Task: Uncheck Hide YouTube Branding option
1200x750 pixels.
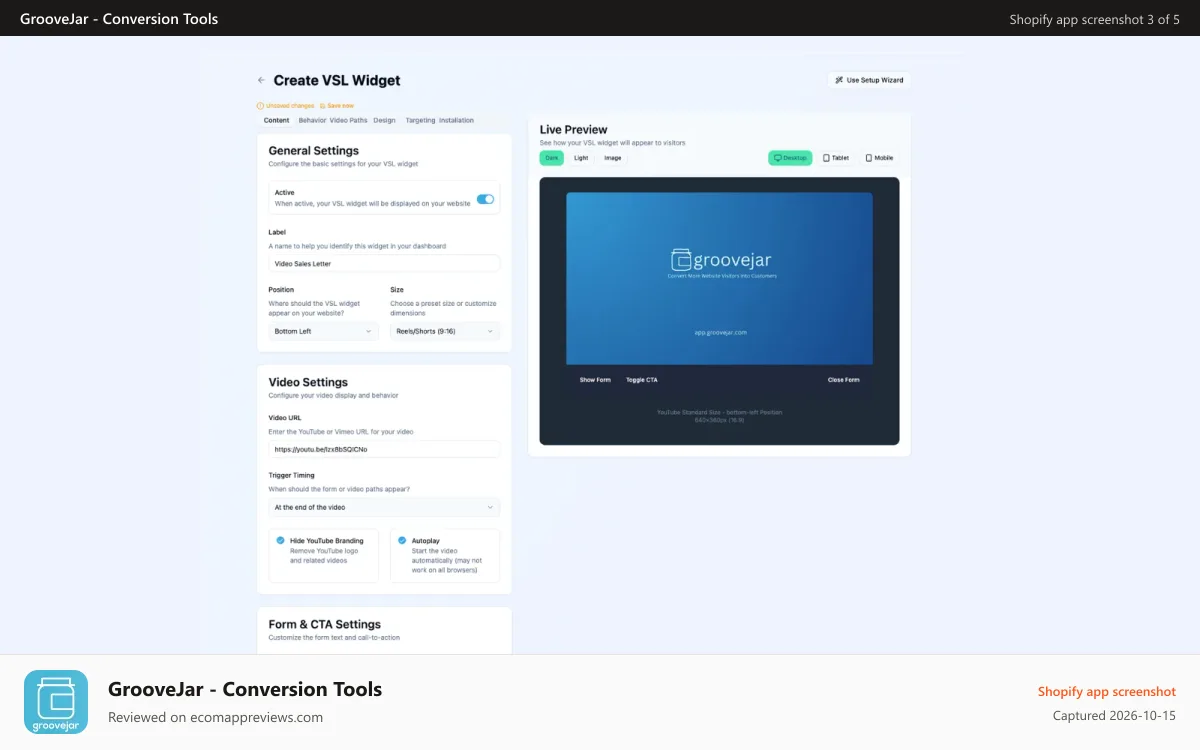Action: coord(280,540)
